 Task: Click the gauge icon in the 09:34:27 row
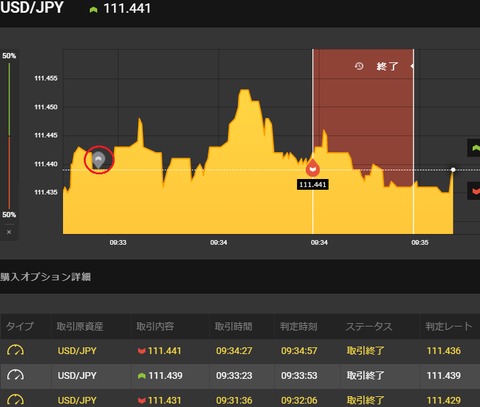pyautogui.click(x=15, y=350)
